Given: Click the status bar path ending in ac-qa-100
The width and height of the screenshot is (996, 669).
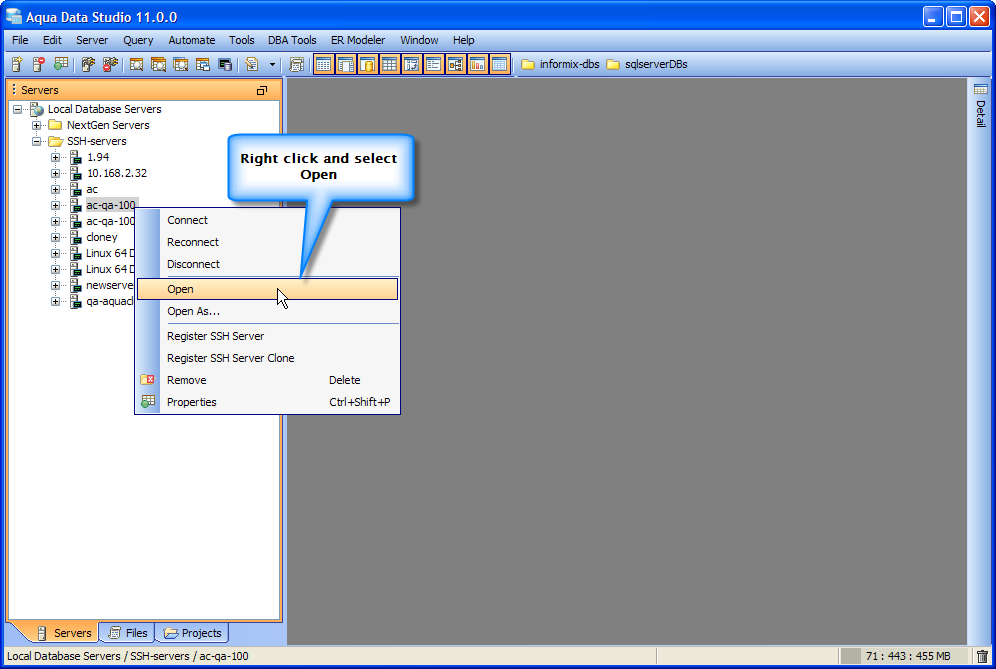Looking at the screenshot, I should pos(128,656).
